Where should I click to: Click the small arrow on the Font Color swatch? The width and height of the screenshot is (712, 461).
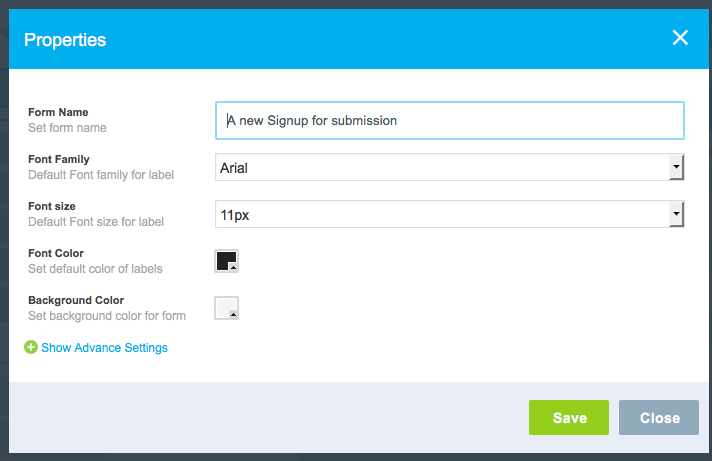(x=233, y=268)
